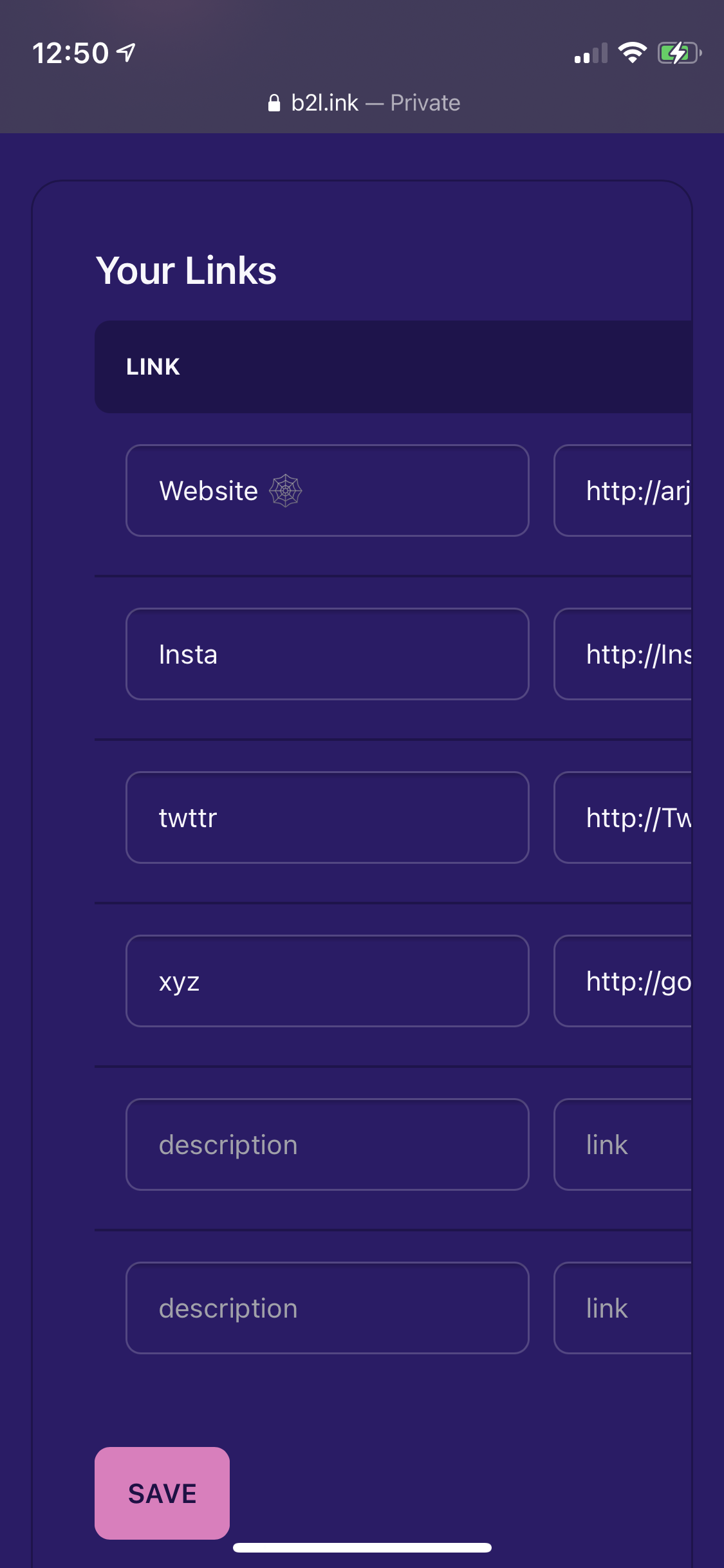Screen dimensions: 724x1568
Task: Click the SAVE button
Action: coord(161,1494)
